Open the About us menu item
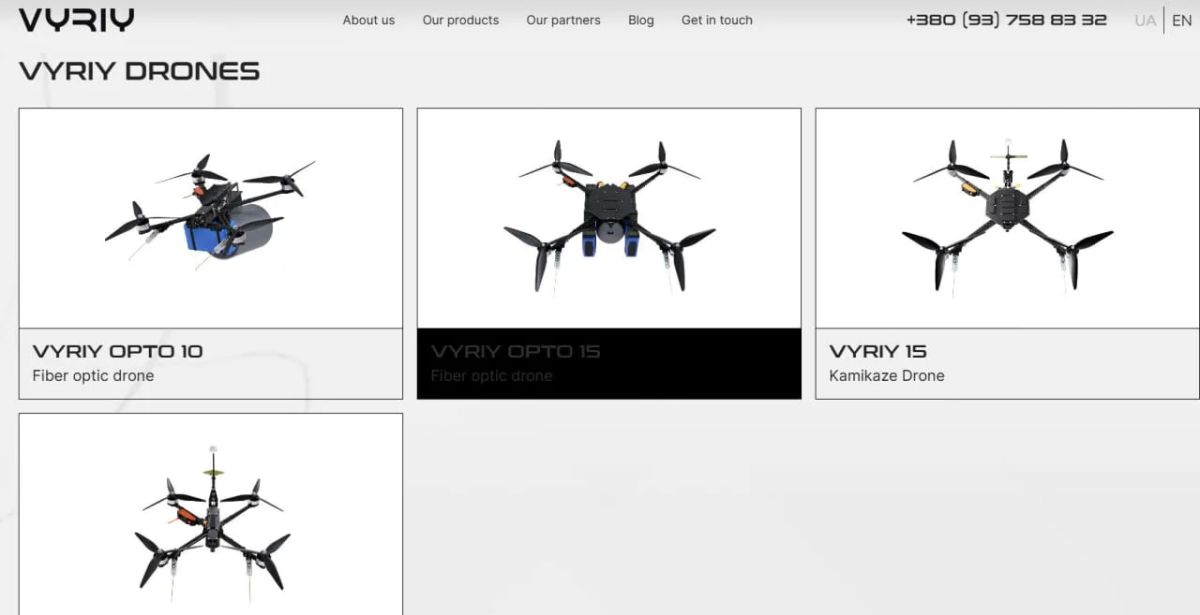Screen dimensions: 1200x615 pos(368,20)
